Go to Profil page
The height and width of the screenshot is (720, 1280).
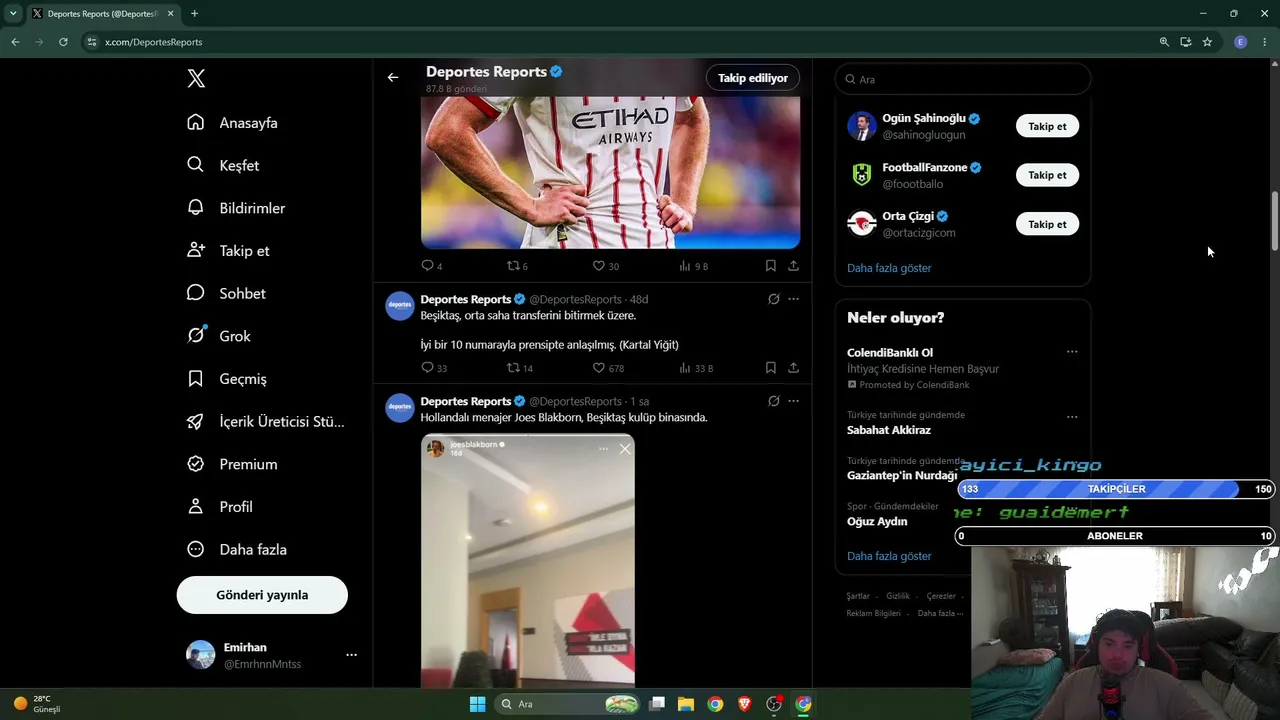(x=219, y=507)
